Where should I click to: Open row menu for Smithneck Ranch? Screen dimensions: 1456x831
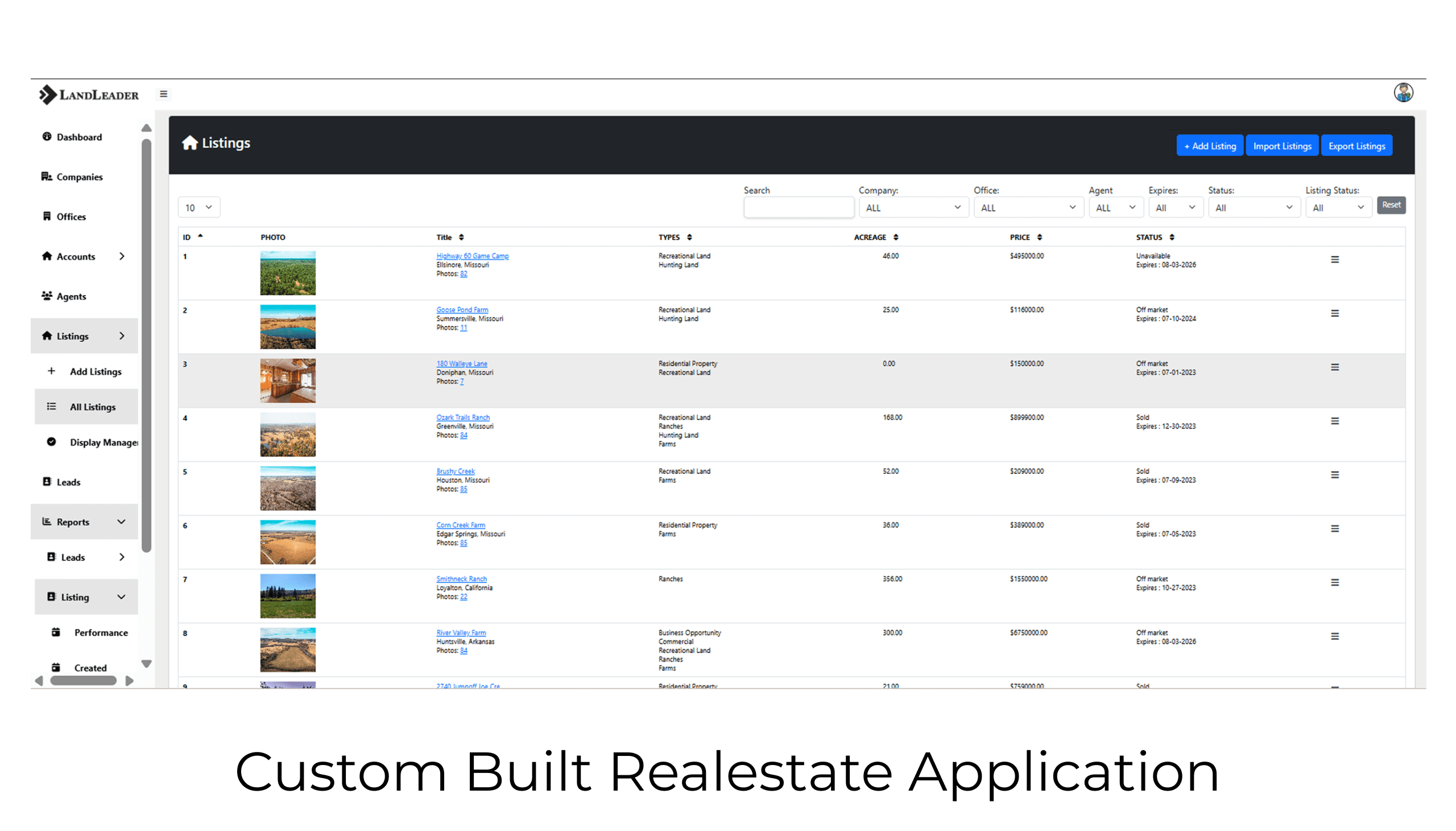click(x=1334, y=583)
